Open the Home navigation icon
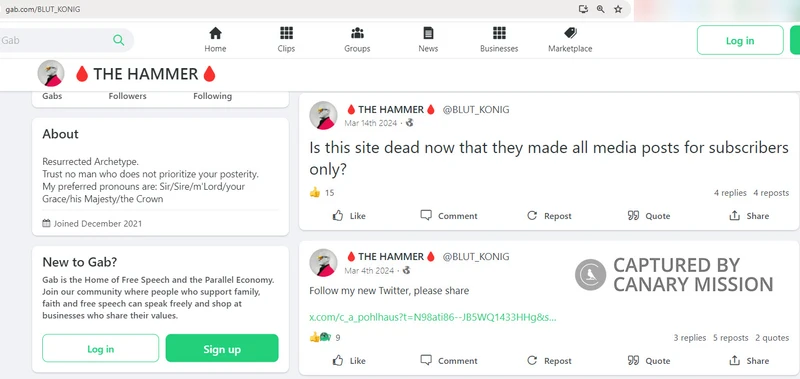This screenshot has width=800, height=379. click(x=215, y=34)
